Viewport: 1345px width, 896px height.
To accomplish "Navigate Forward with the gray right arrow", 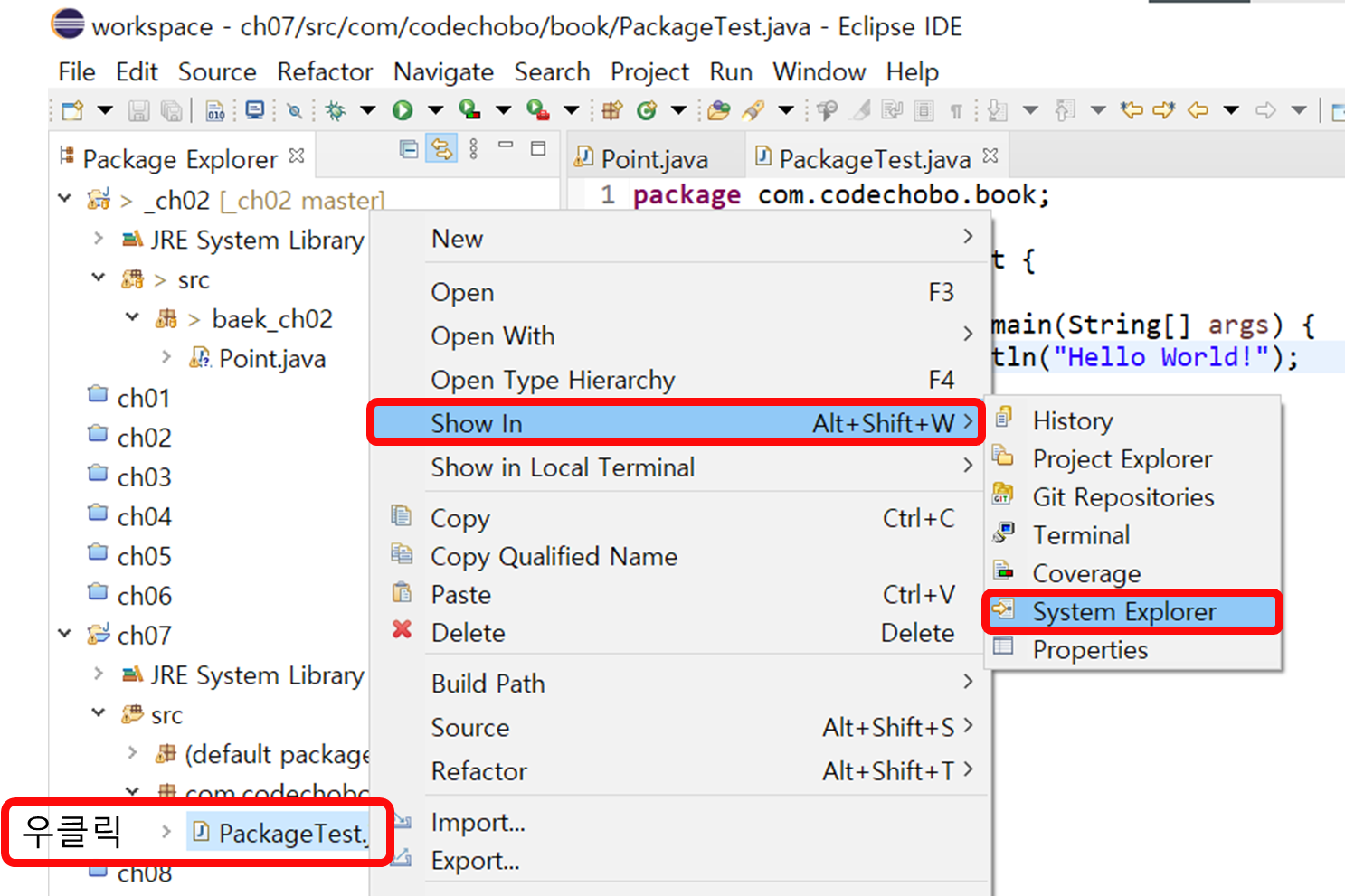I will 1265,110.
